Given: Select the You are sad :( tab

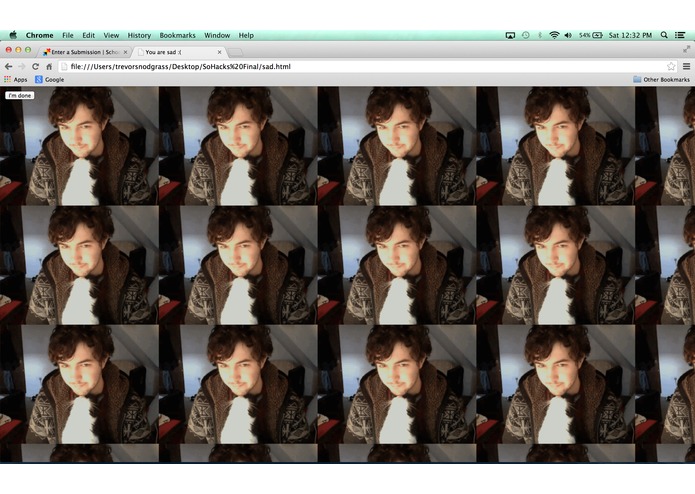Looking at the screenshot, I should [180, 52].
